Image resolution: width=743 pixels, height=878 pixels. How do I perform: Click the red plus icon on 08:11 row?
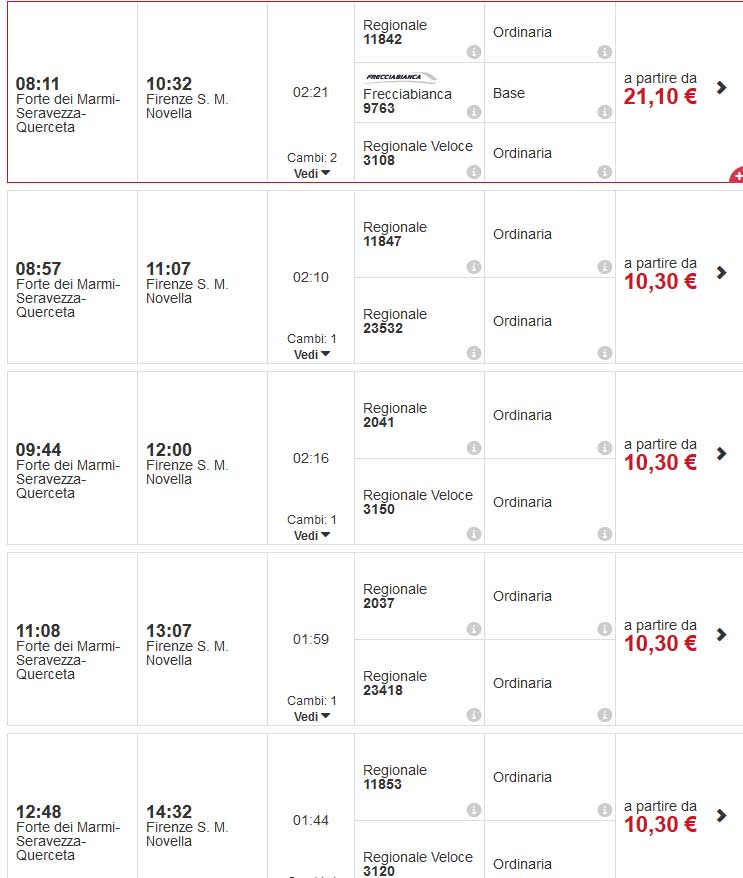[x=737, y=177]
